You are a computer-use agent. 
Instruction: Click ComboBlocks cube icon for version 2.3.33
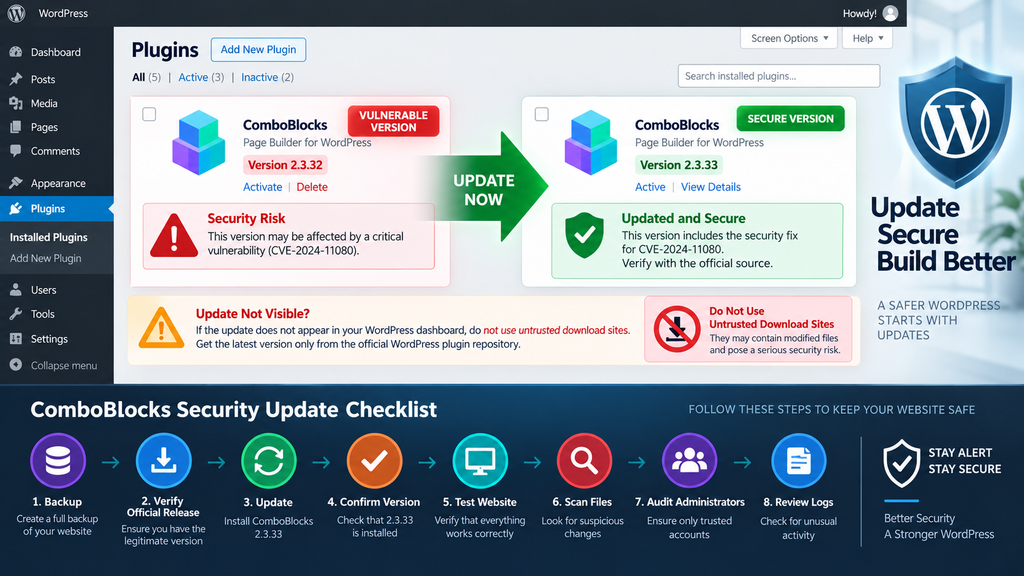tap(590, 142)
